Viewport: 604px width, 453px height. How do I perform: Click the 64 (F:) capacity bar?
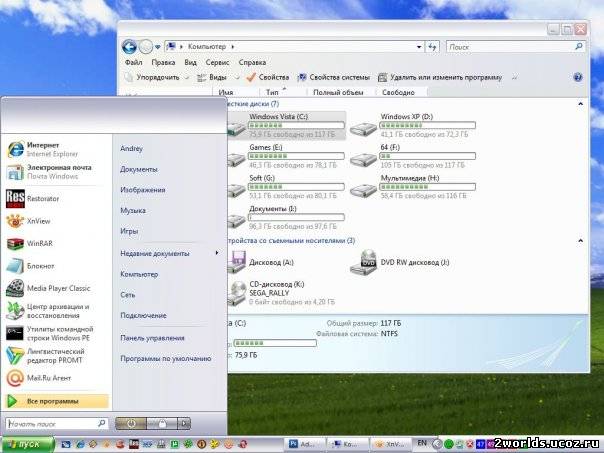click(x=428, y=156)
